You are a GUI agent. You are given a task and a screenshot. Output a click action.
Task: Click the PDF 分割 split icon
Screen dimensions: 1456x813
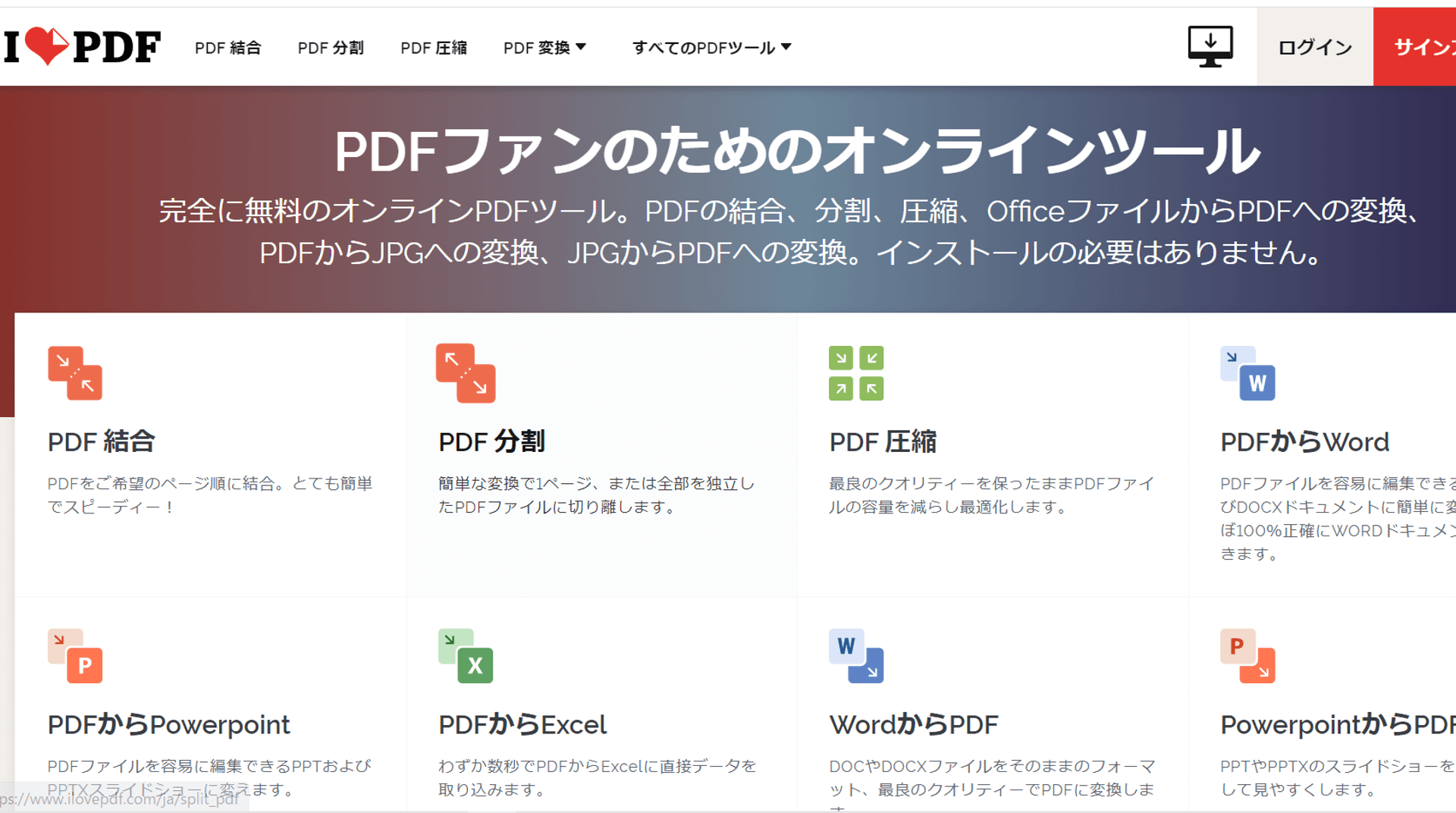(x=466, y=373)
